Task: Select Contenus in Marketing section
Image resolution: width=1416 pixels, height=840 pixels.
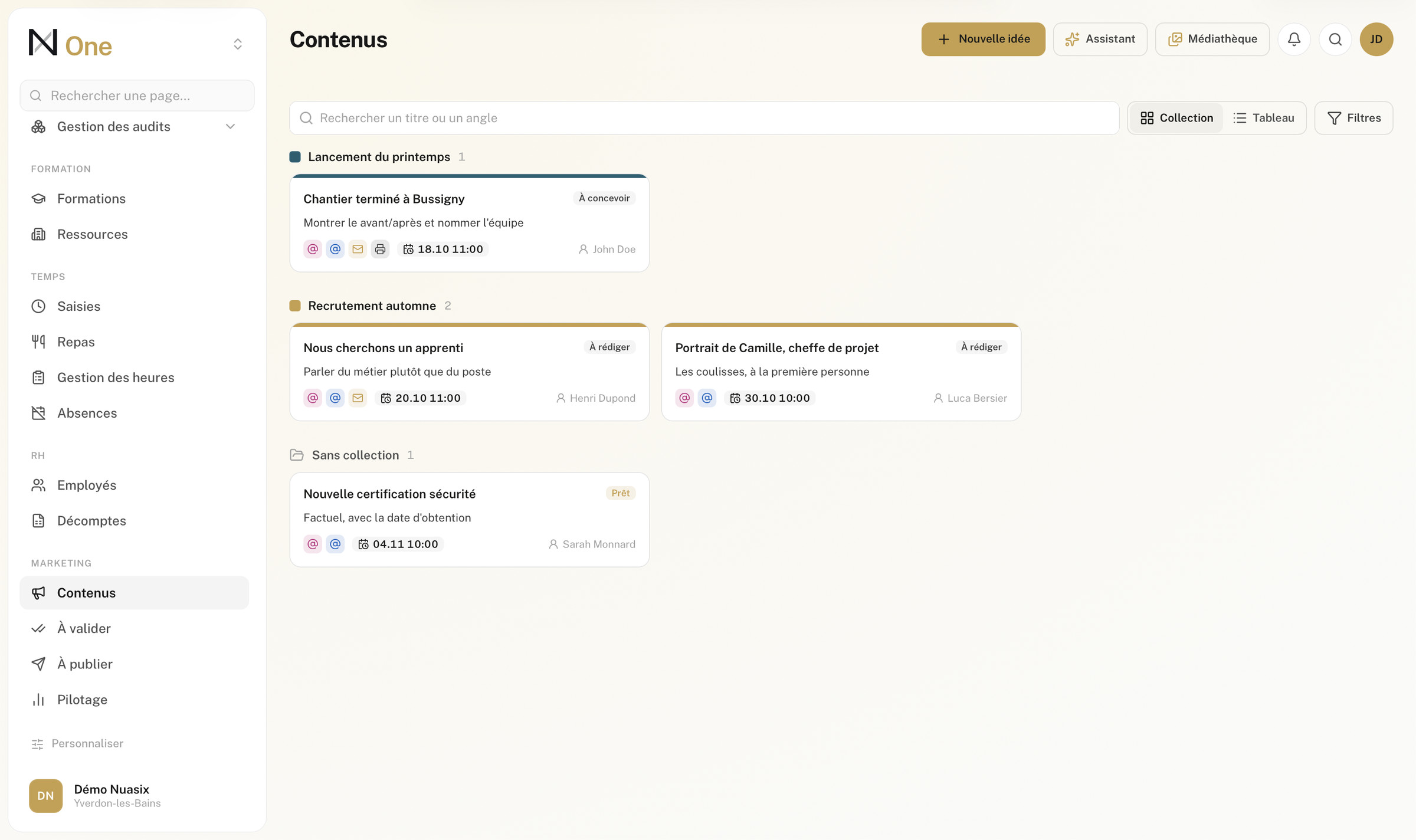Action: pyautogui.click(x=135, y=593)
